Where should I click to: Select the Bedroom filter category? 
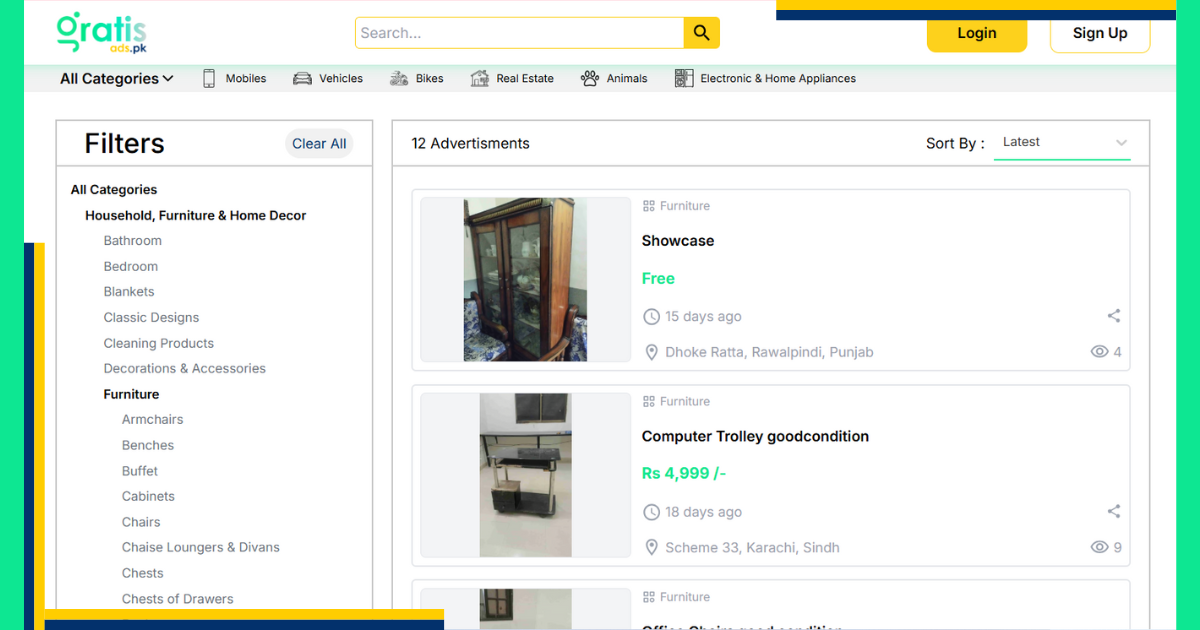[x=131, y=267]
